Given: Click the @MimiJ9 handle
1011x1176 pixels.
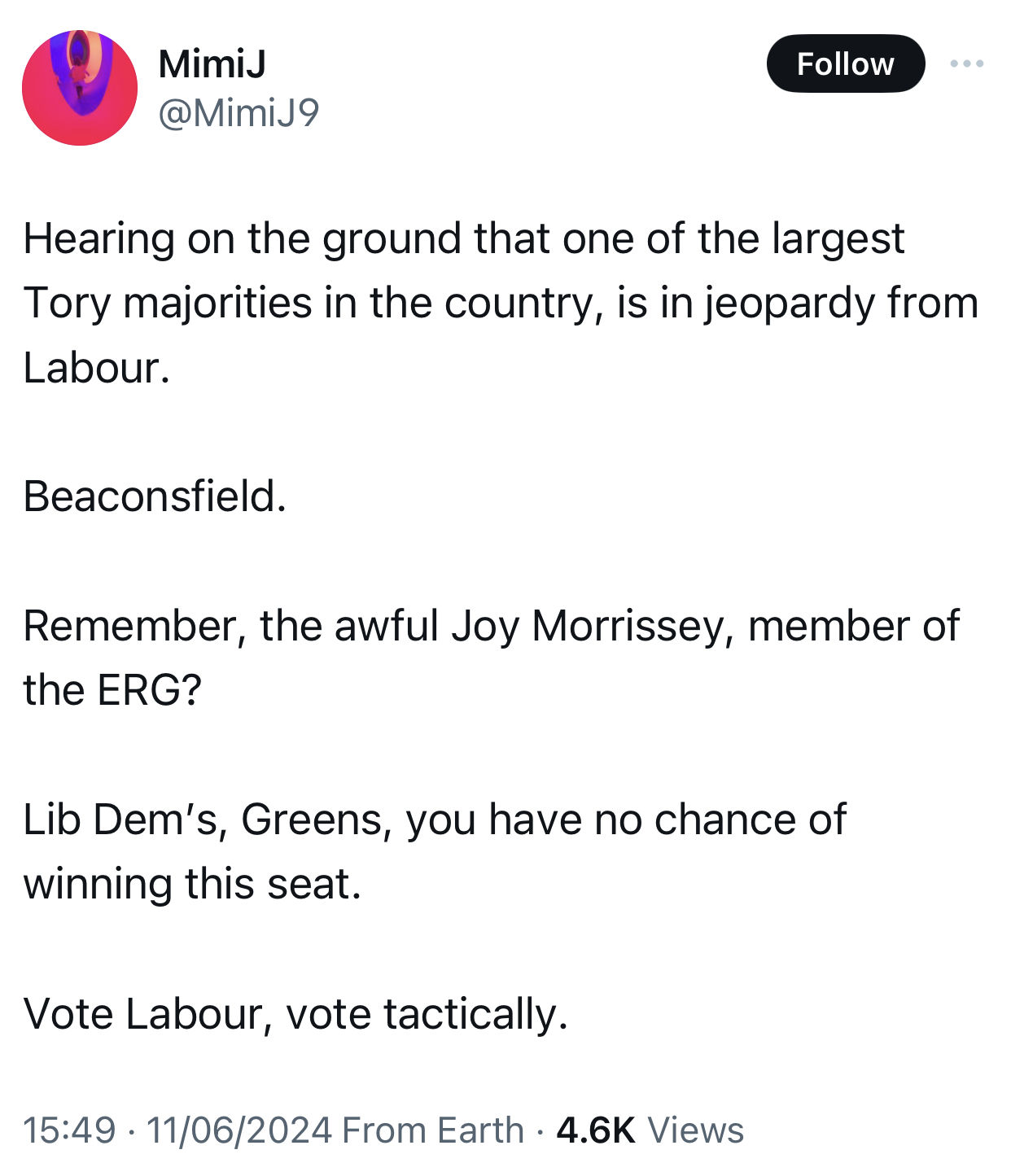Looking at the screenshot, I should coord(239,112).
